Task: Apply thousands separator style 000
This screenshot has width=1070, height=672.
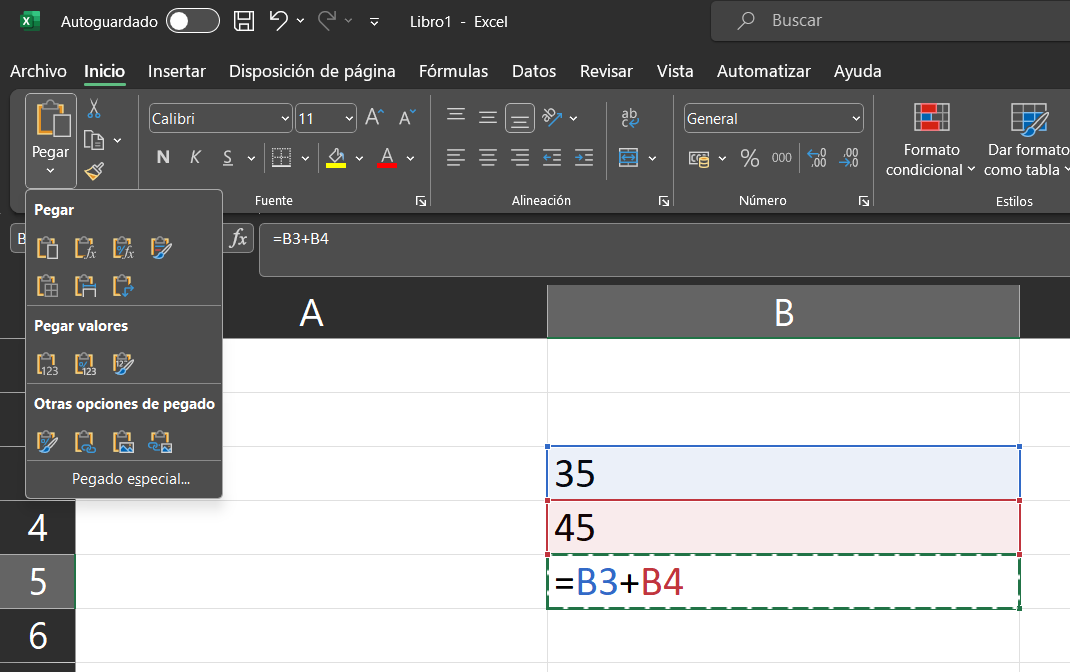Action: coord(781,158)
